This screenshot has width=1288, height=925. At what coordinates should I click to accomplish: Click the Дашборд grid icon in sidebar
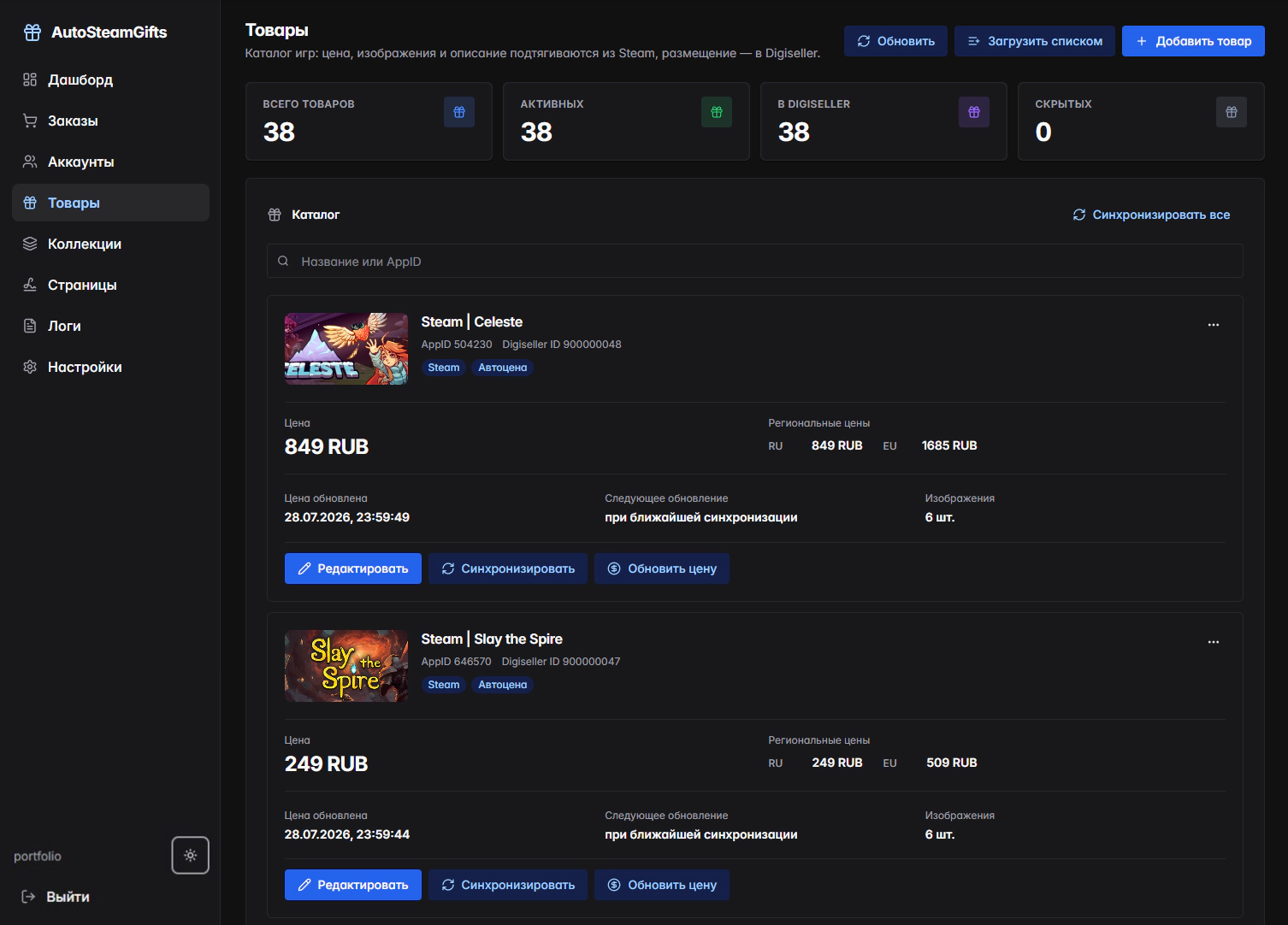[x=30, y=80]
